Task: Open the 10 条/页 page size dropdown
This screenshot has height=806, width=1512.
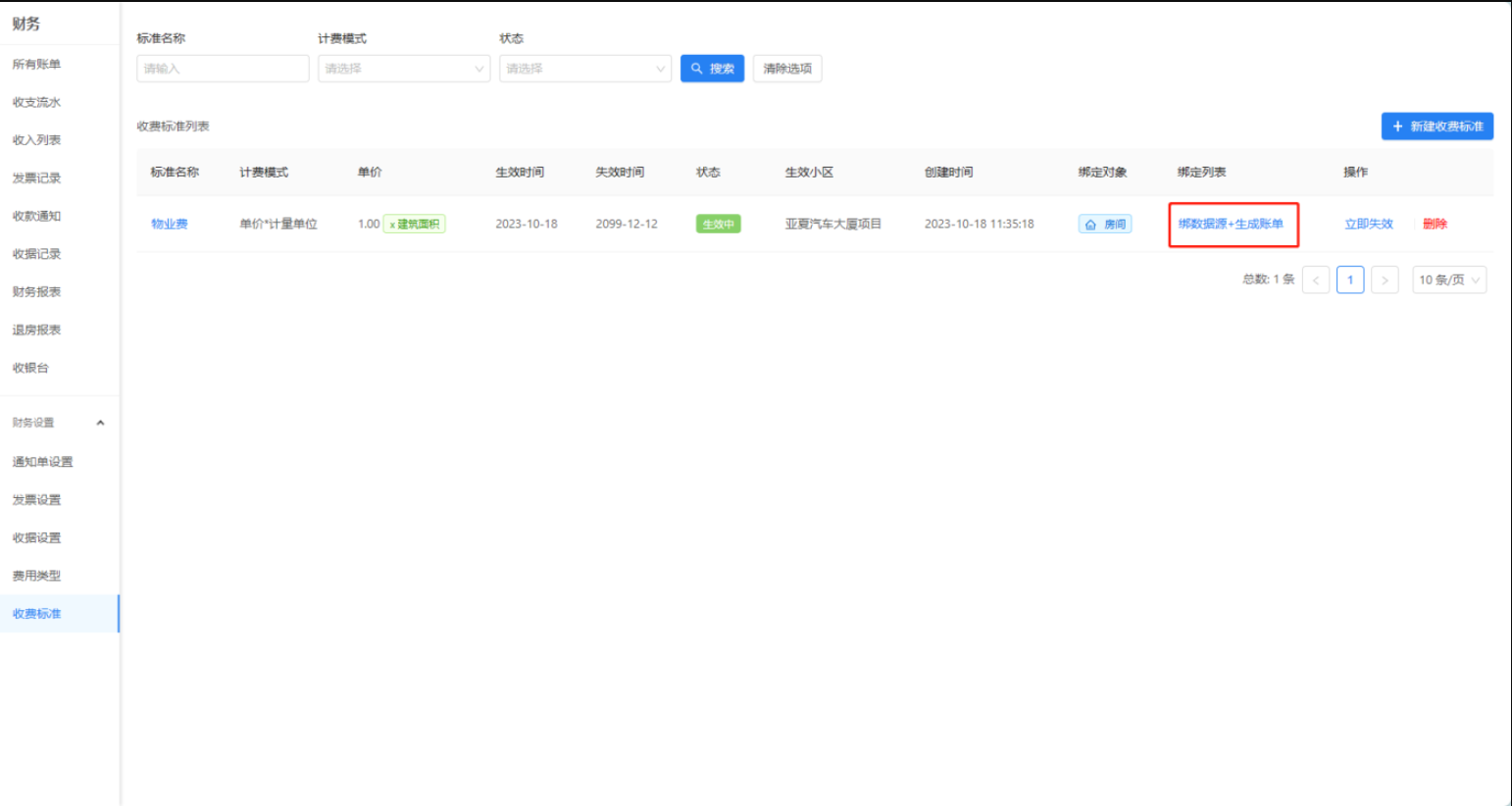Action: [1448, 280]
